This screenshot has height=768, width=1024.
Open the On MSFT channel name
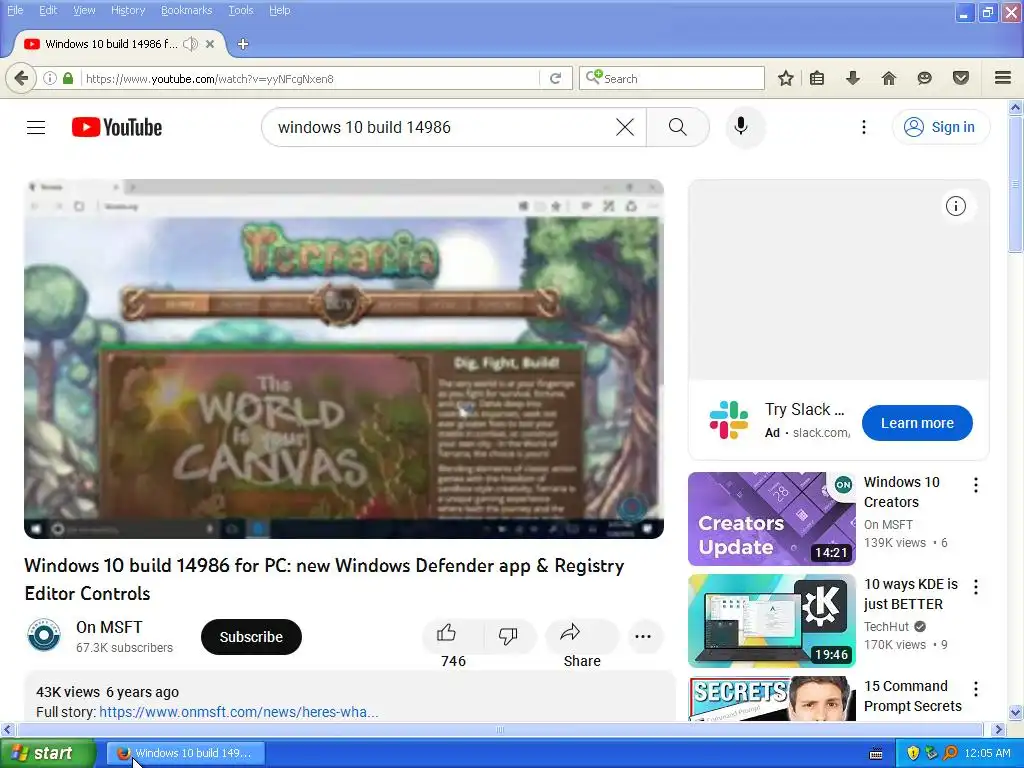[x=109, y=627]
